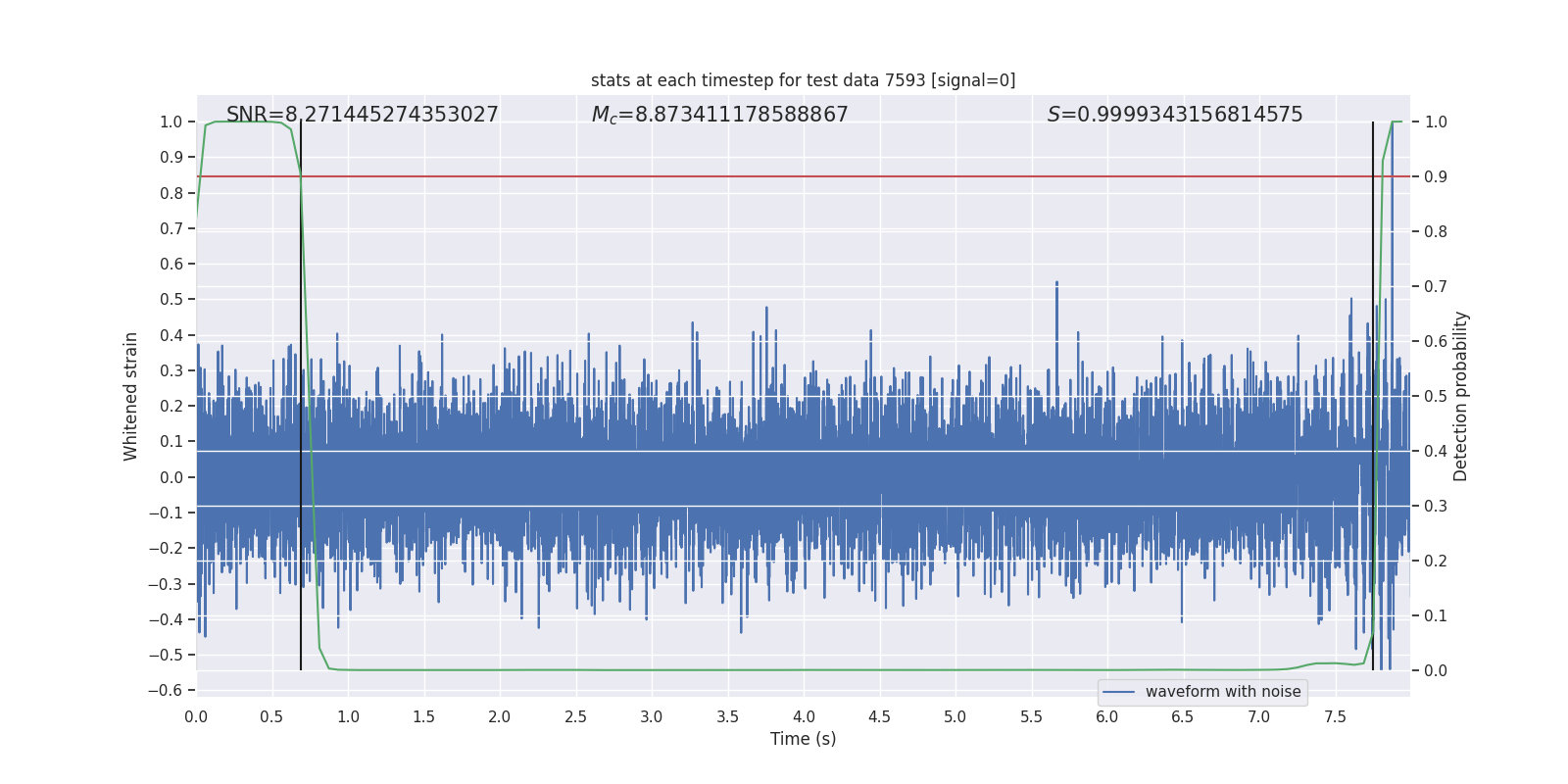Click the blue line sample in the legend
The image size is (1568, 784).
coord(1118,692)
